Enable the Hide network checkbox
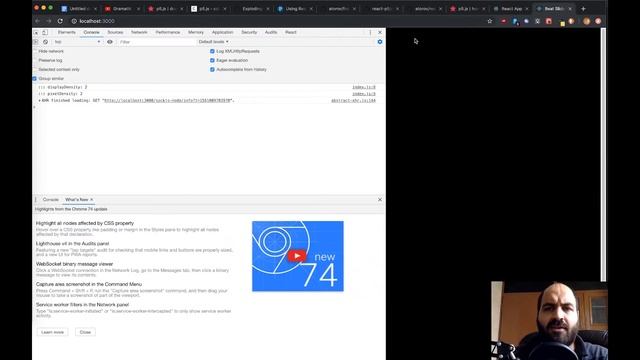Image resolution: width=640 pixels, height=360 pixels. click(35, 51)
